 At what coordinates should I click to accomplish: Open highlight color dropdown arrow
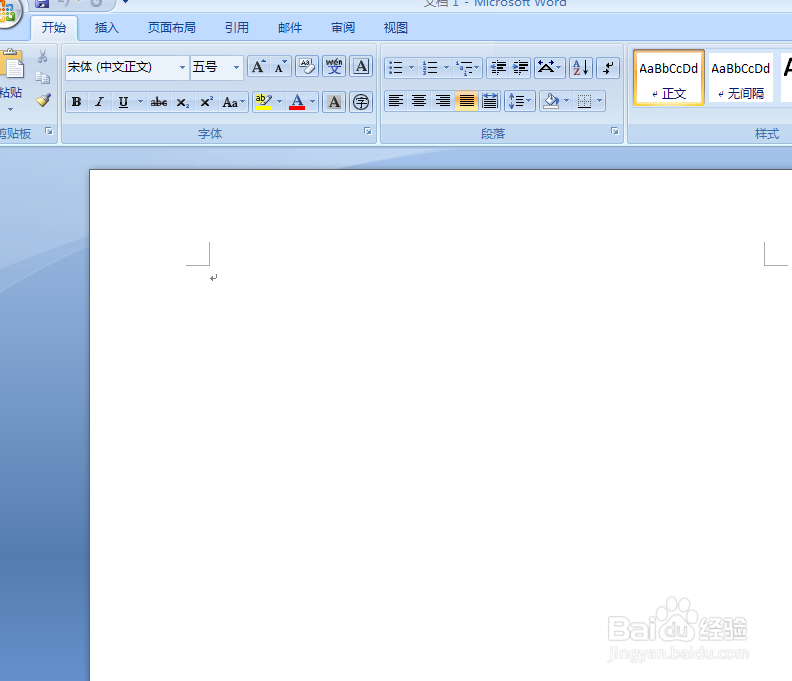pos(279,102)
